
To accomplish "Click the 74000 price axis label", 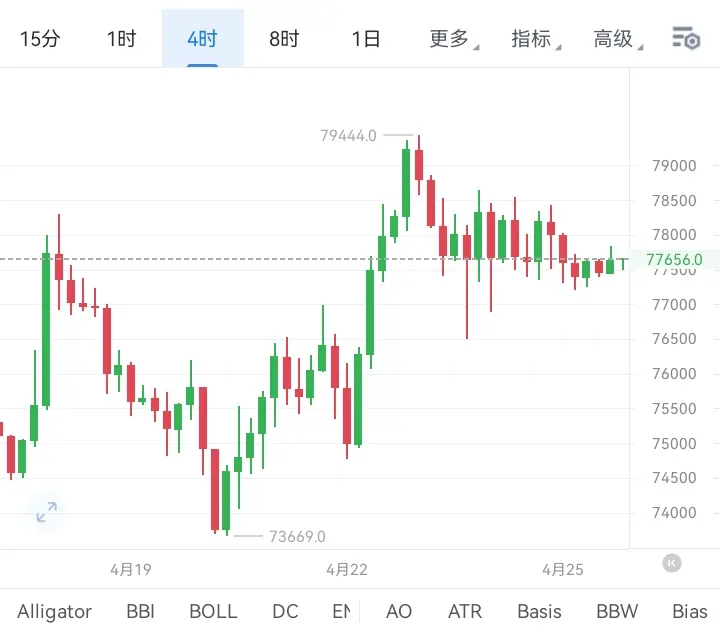I will [x=674, y=513].
